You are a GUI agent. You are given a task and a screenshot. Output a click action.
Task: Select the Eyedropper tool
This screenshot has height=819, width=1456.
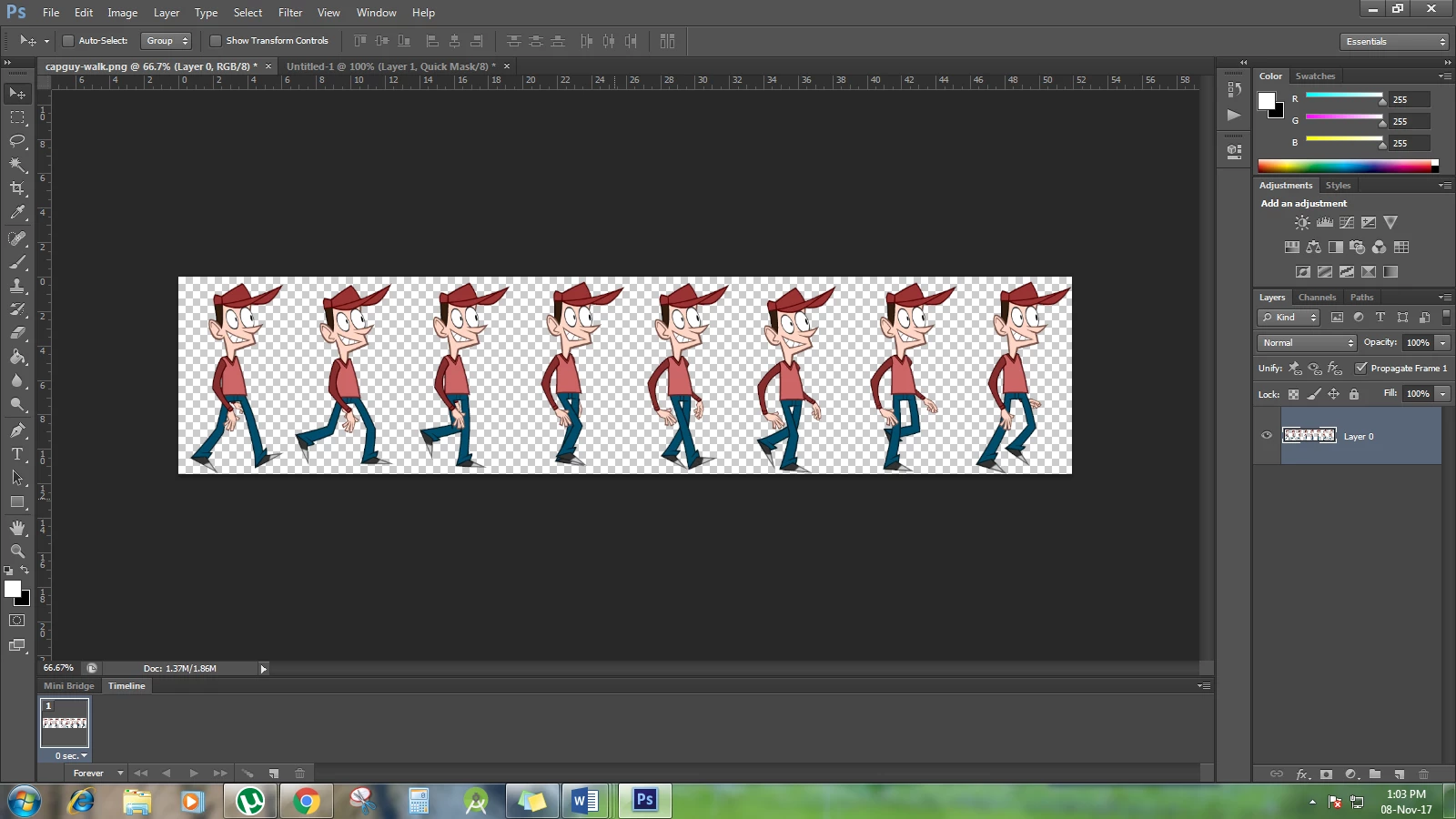17,213
